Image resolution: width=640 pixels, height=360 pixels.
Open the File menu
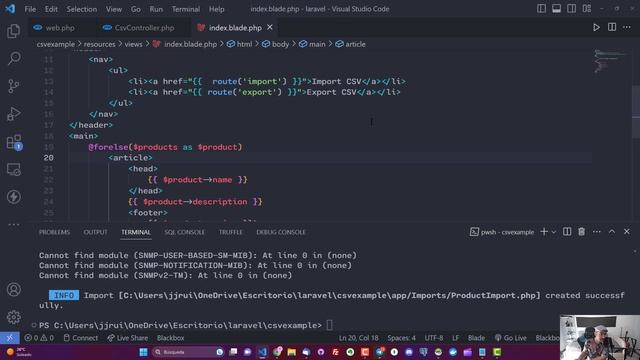coord(30,9)
